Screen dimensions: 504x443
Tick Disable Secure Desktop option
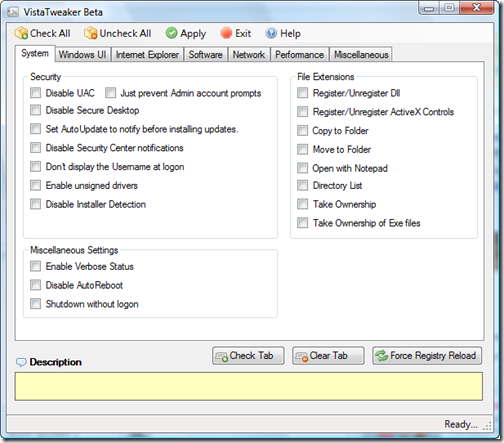pyautogui.click(x=35, y=110)
